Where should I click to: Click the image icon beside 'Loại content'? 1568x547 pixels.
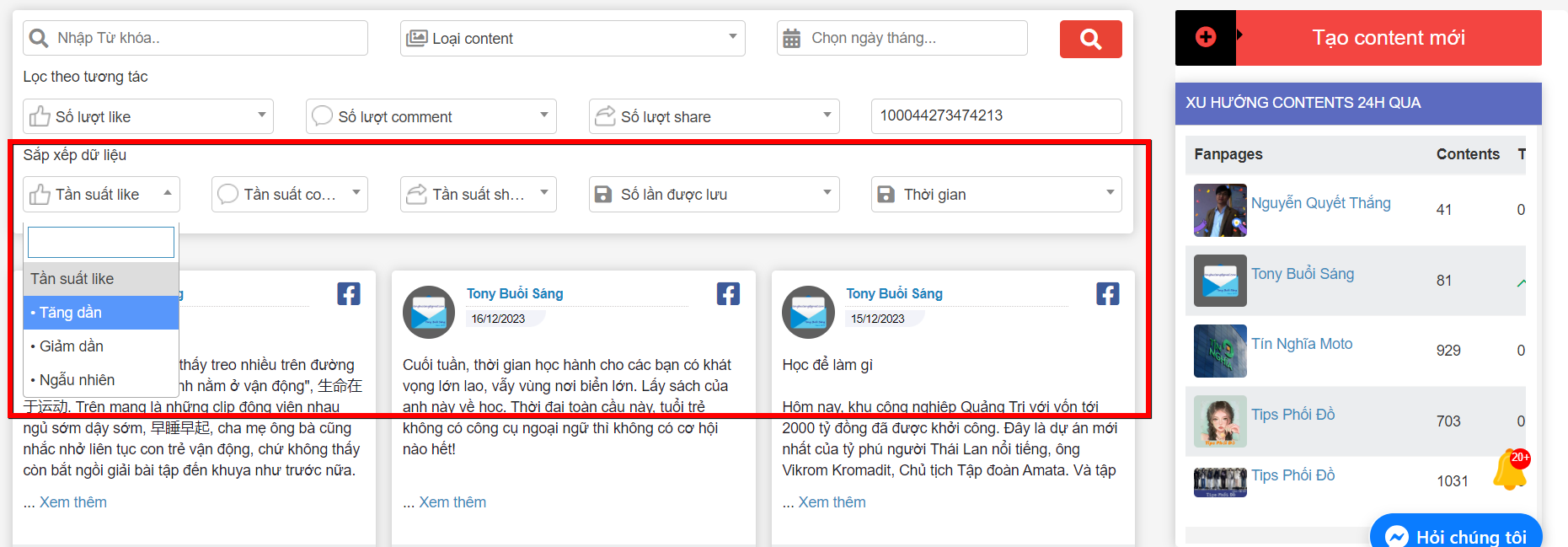coord(417,39)
